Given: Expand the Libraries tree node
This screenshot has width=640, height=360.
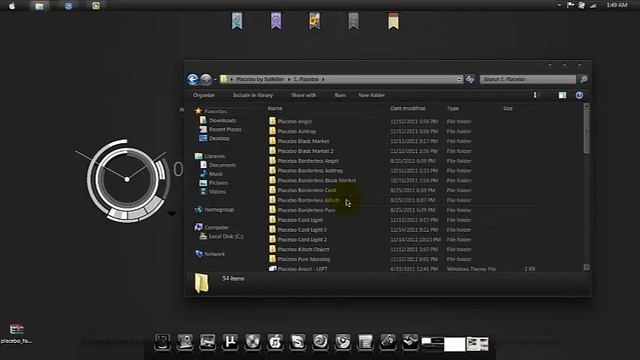Looking at the screenshot, I should coord(215,156).
